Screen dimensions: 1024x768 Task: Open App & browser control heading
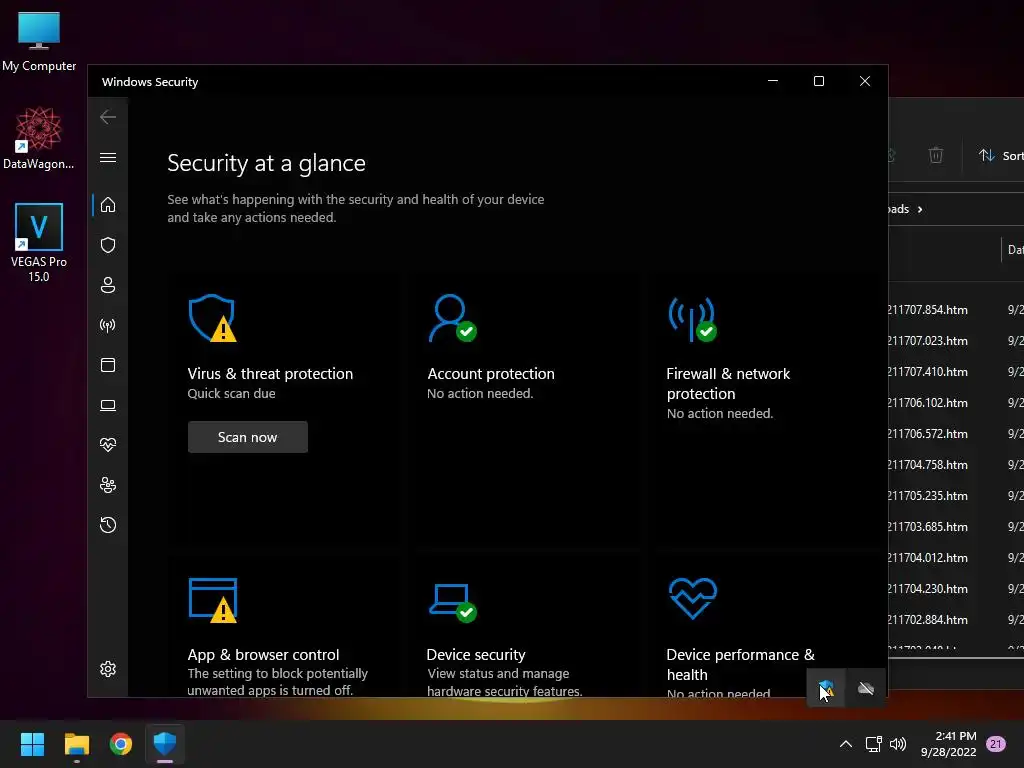click(x=263, y=654)
